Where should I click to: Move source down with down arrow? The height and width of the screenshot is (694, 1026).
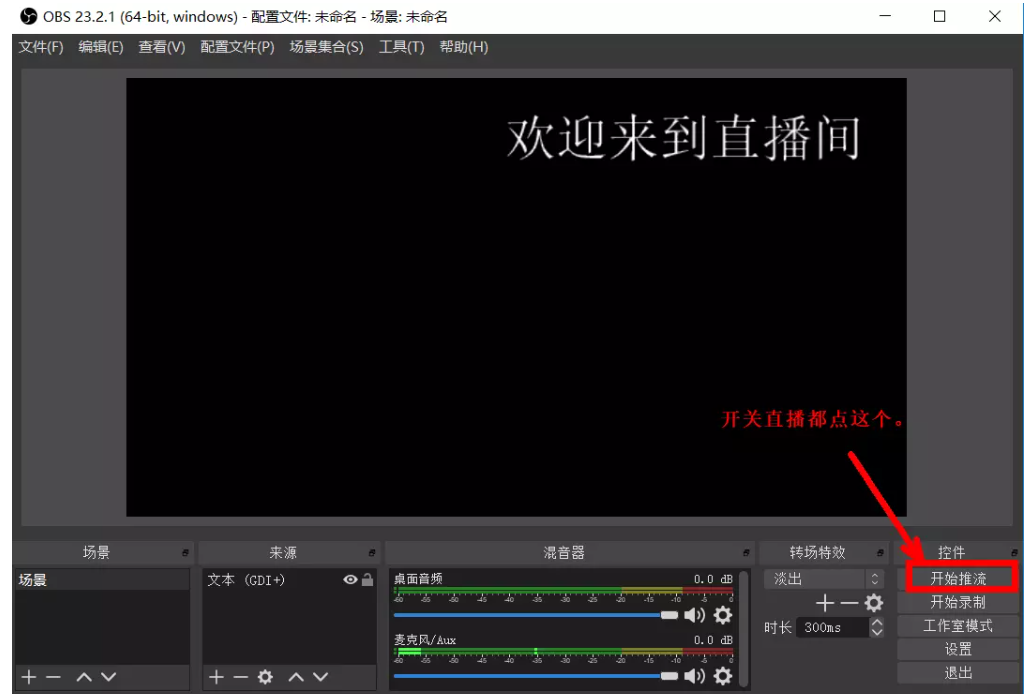click(321, 677)
